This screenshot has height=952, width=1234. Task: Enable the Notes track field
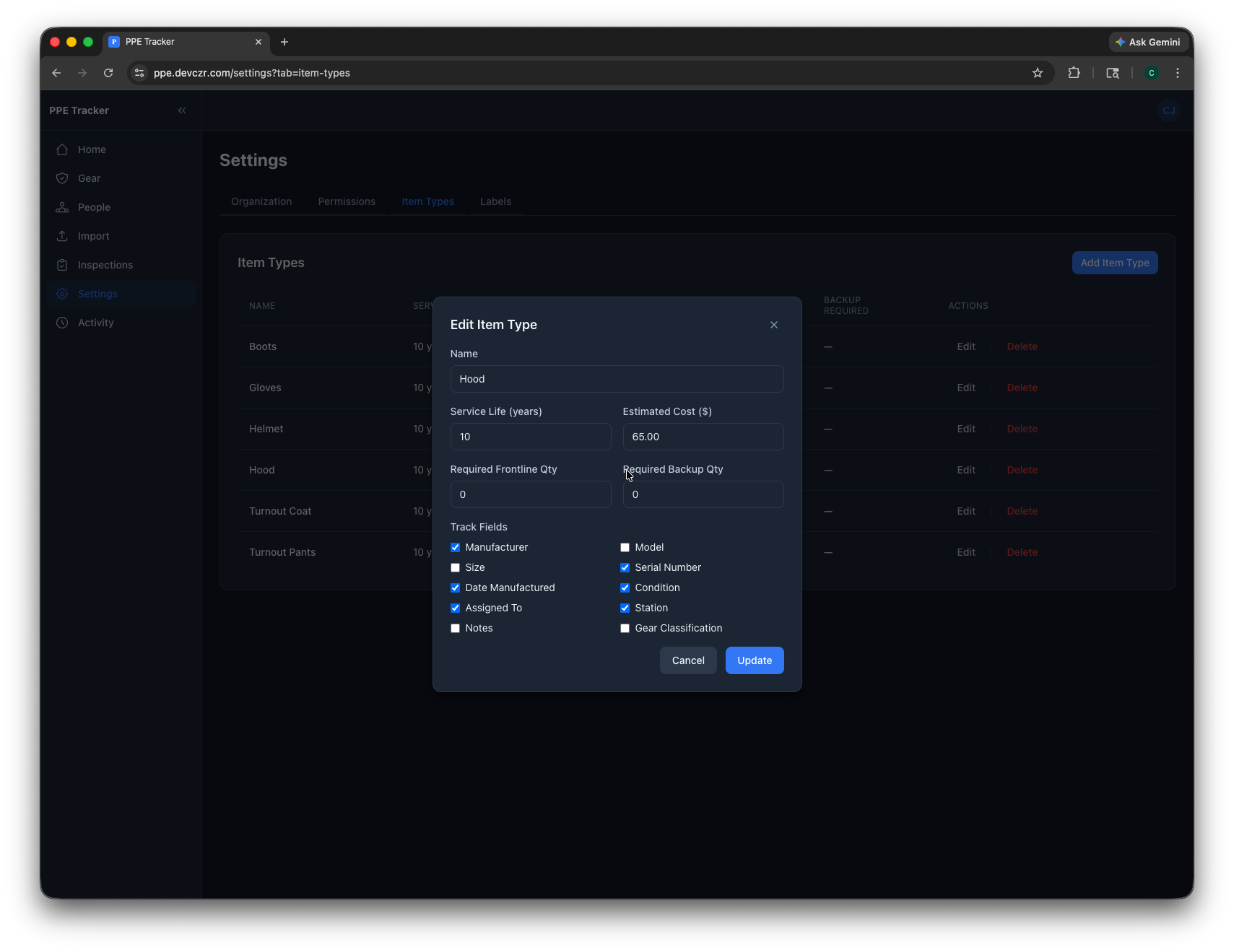point(456,629)
